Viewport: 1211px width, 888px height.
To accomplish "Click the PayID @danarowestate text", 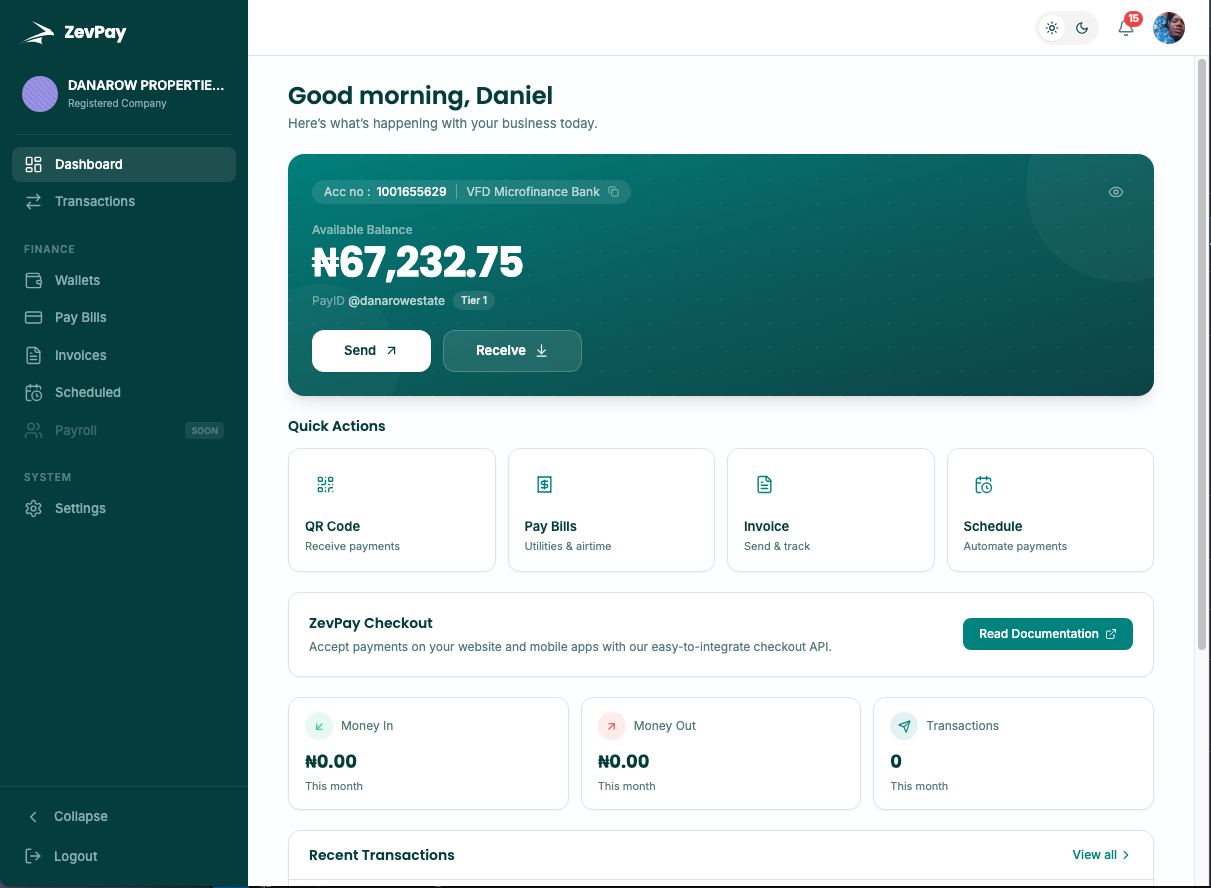I will (378, 301).
